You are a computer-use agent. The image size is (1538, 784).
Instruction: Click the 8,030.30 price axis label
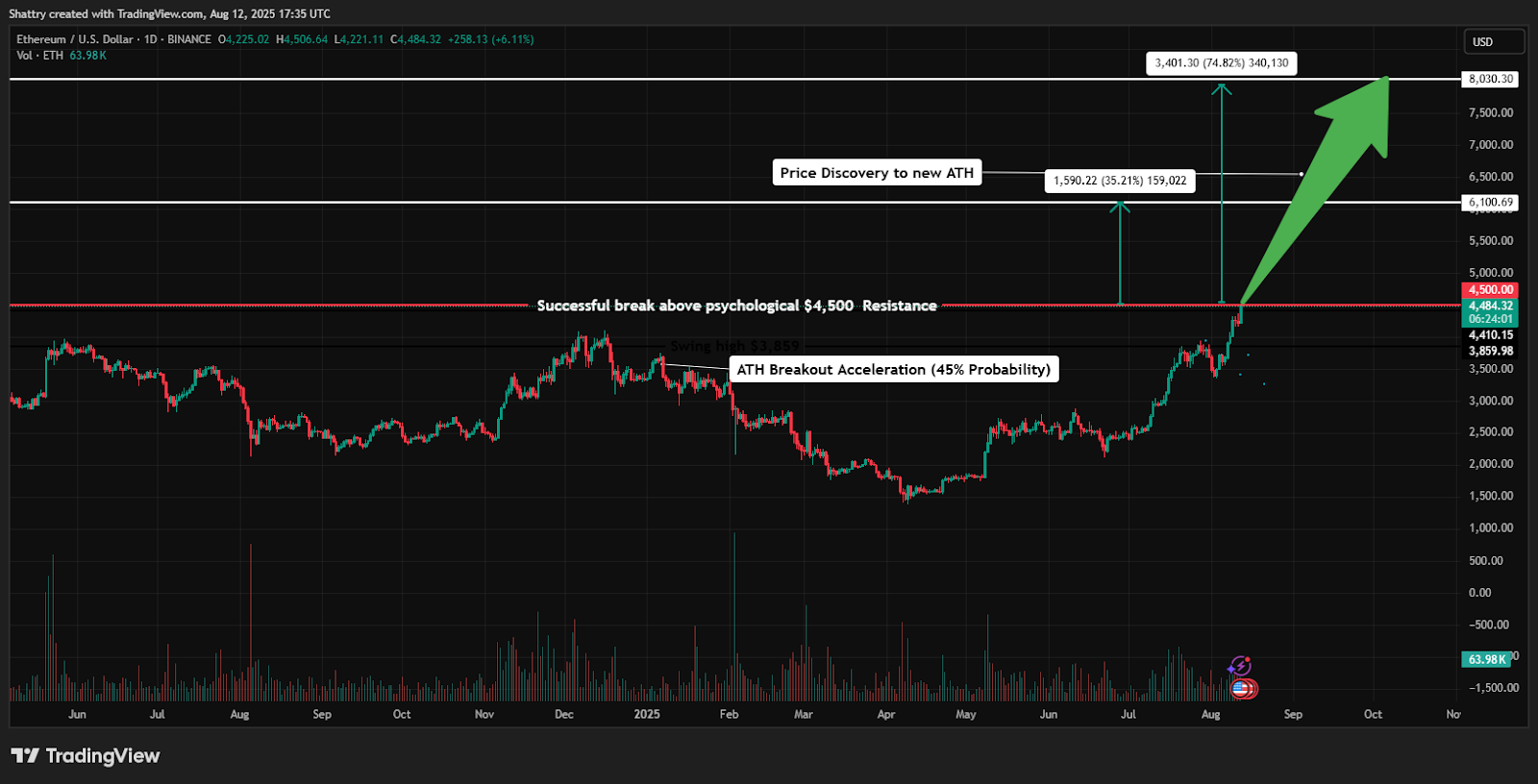tap(1490, 79)
